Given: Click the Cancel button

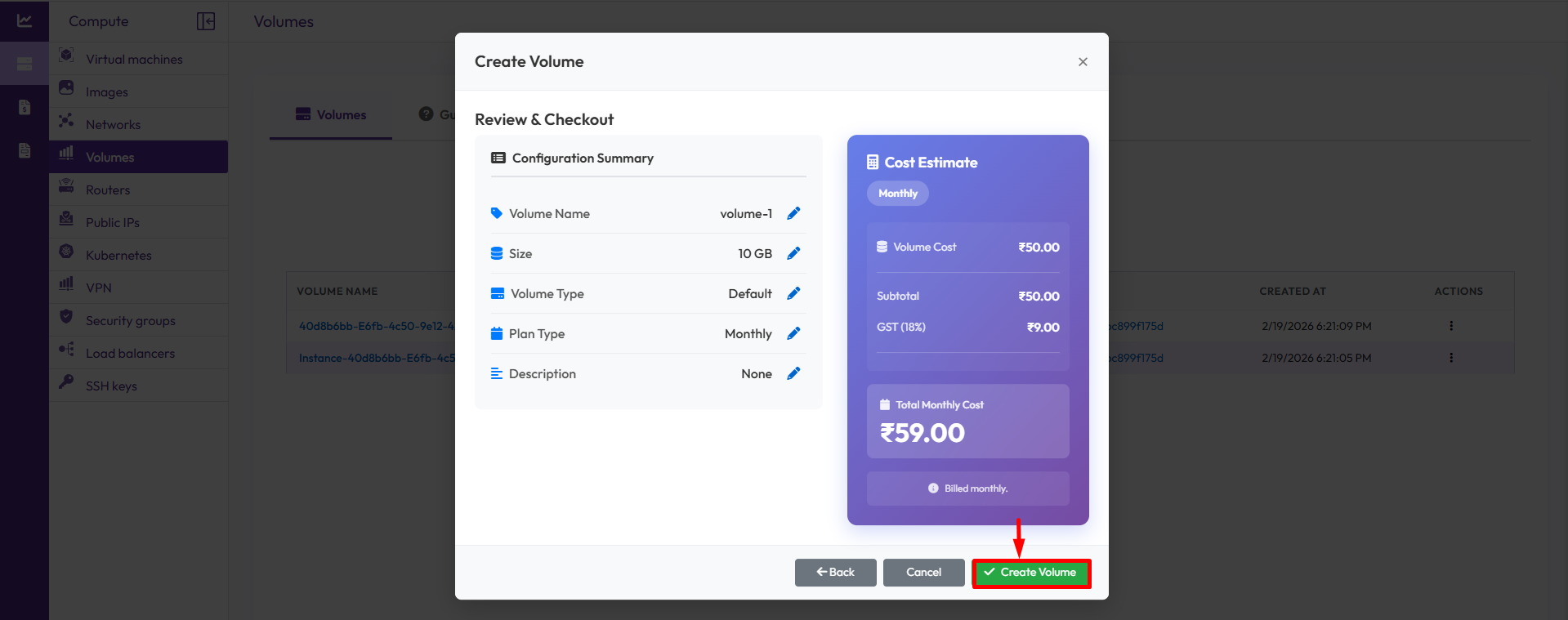Looking at the screenshot, I should [923, 573].
